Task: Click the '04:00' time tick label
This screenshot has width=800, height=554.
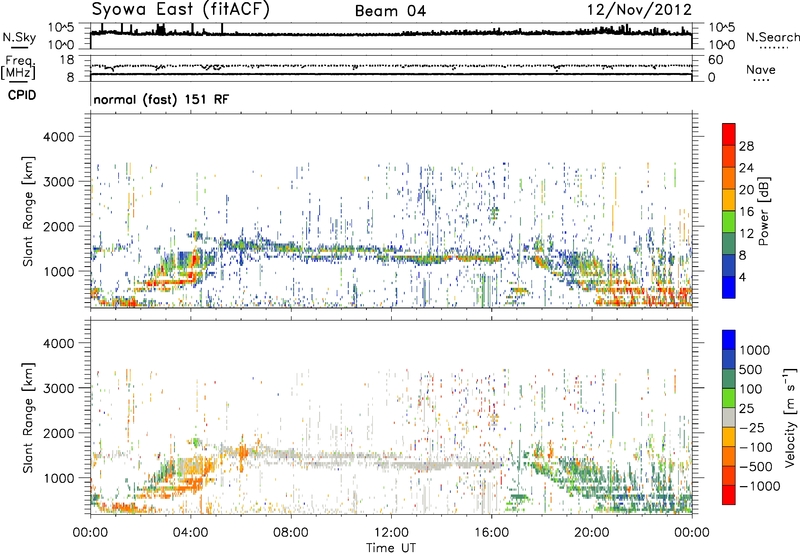Action: [190, 533]
